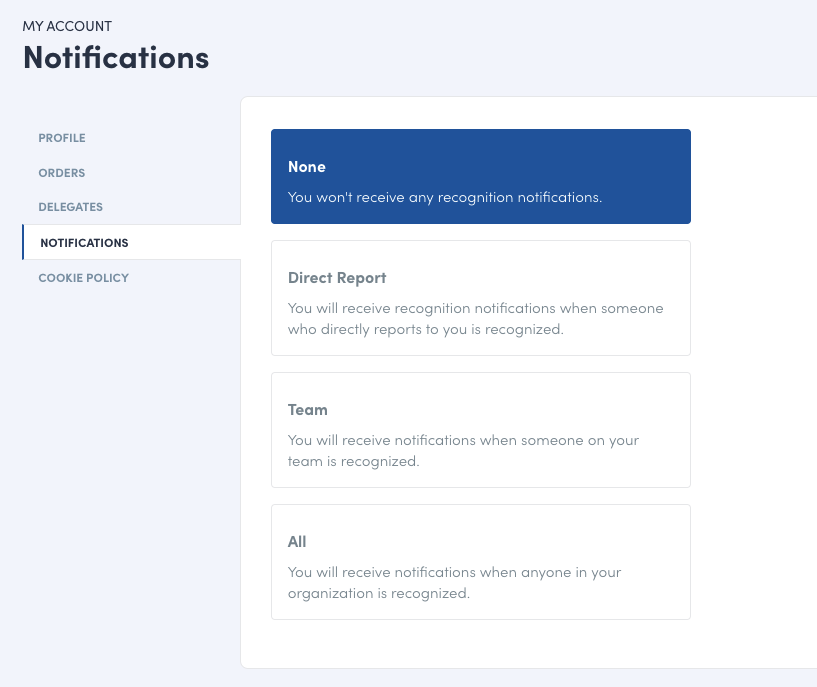Click the description mentioning someone on your team
817x687 pixels.
463,450
